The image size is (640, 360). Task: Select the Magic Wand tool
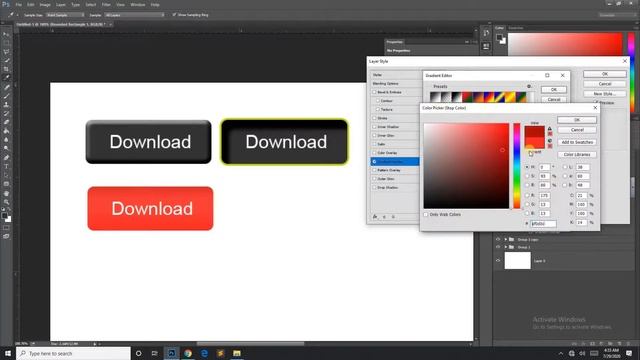pyautogui.click(x=6, y=60)
